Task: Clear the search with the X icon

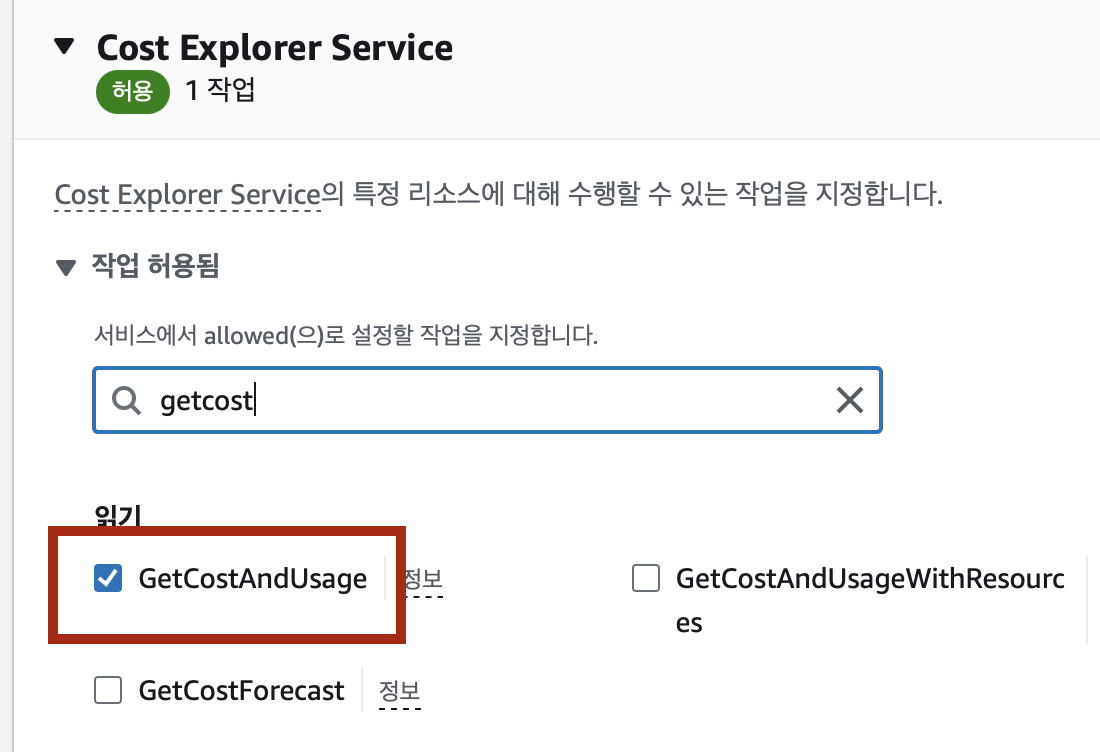Action: coord(850,401)
